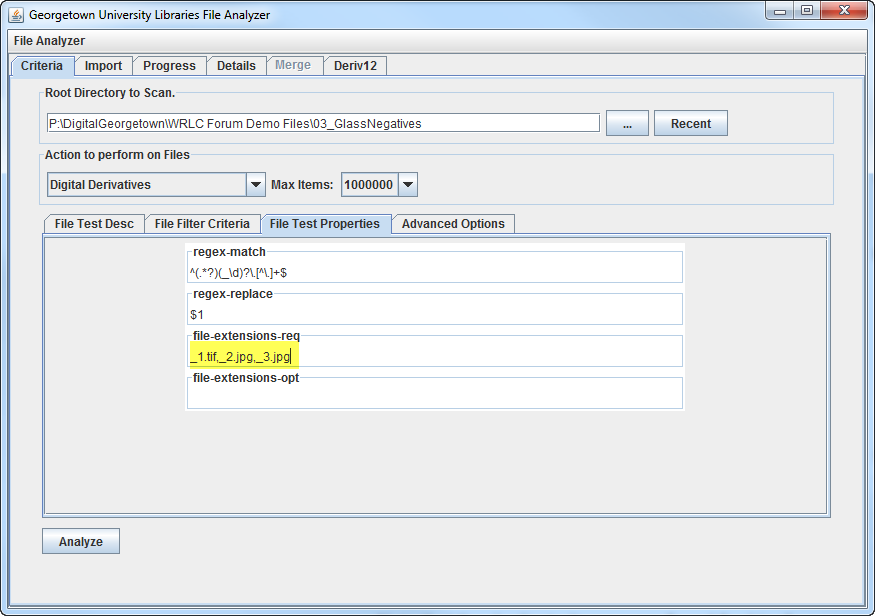The image size is (875, 616).
Task: Select the Details tab
Action: (x=236, y=66)
